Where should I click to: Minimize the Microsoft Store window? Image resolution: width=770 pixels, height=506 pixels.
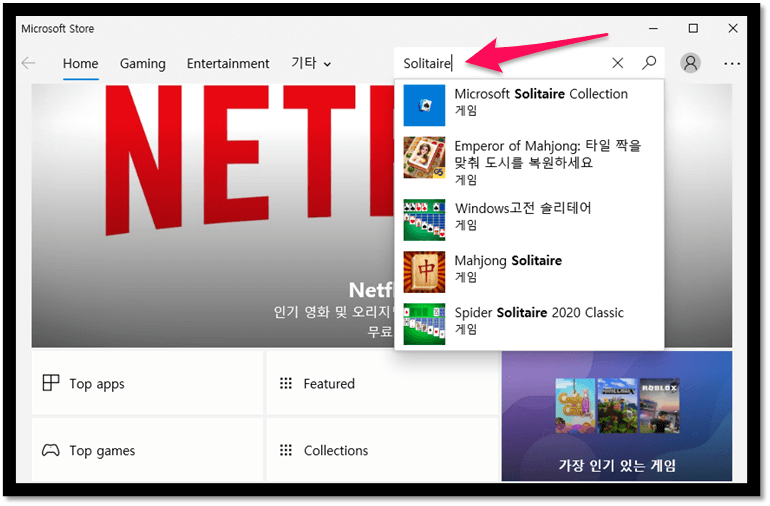pos(653,28)
